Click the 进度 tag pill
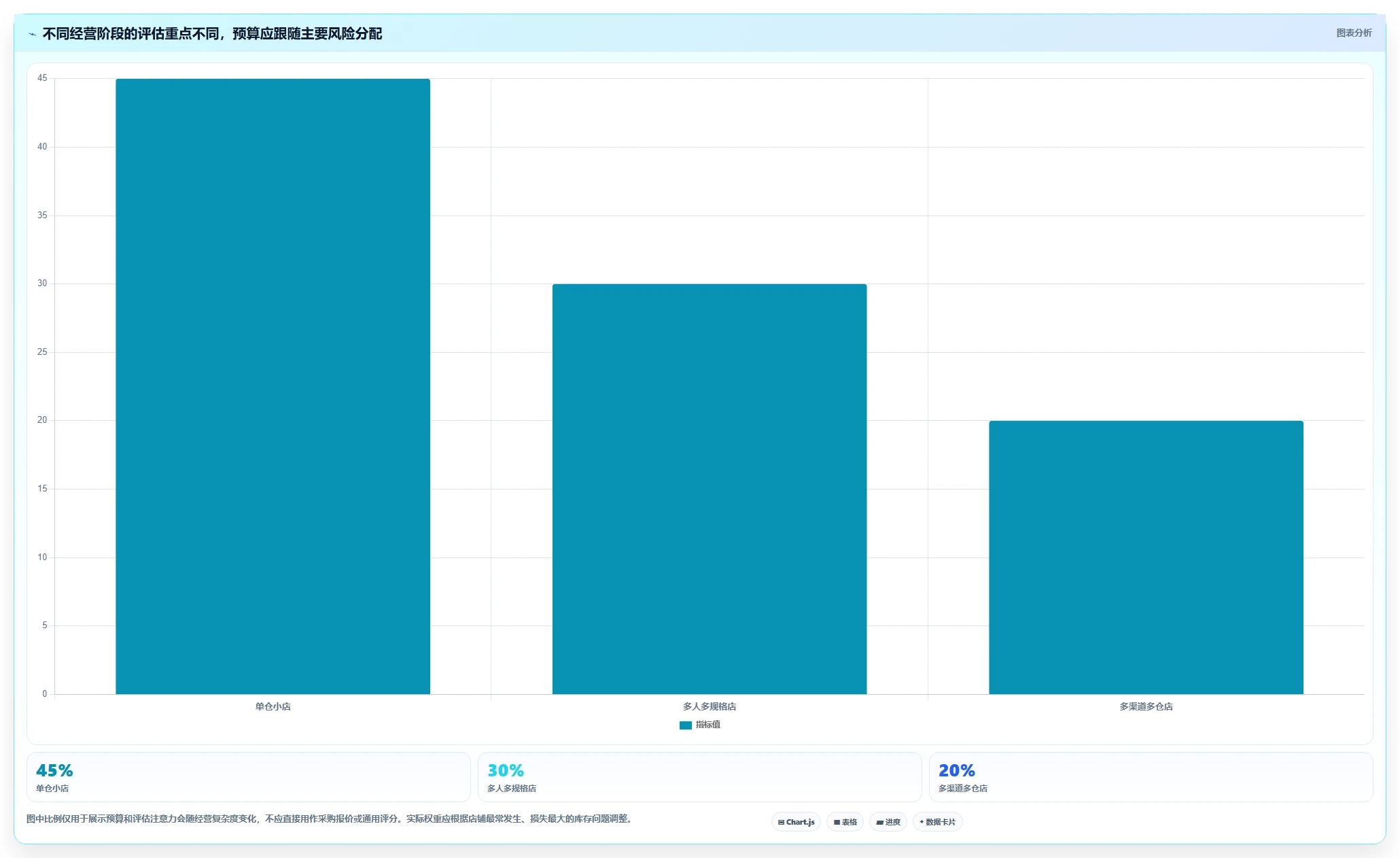This screenshot has width=1400, height=858. point(888,822)
